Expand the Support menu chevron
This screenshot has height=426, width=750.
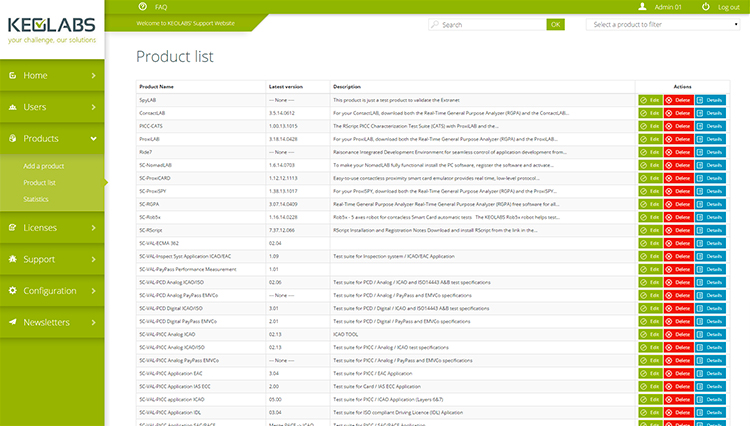coord(93,259)
